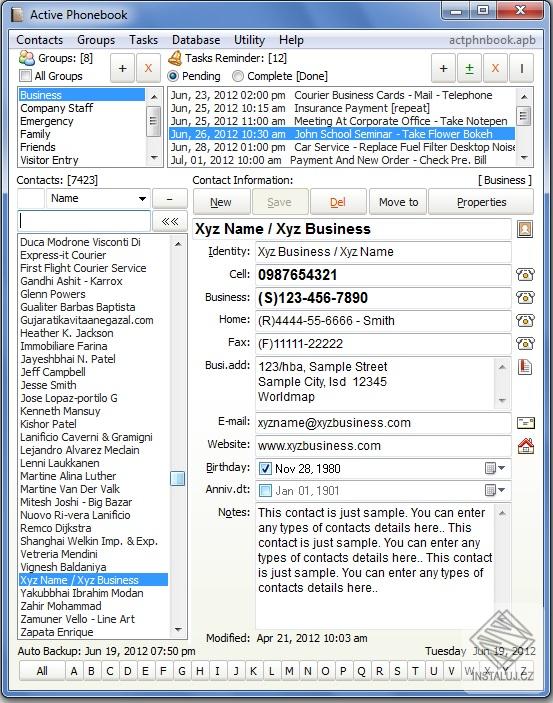Uncheck the Birthday date checkbox

[265, 469]
